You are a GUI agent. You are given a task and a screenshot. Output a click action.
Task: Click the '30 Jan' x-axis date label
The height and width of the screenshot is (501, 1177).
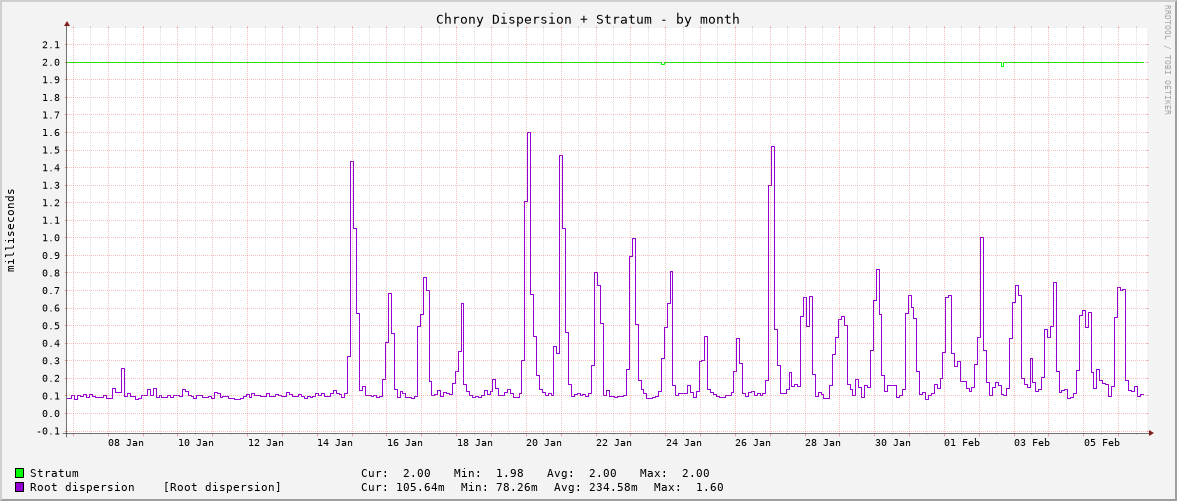[x=893, y=443]
